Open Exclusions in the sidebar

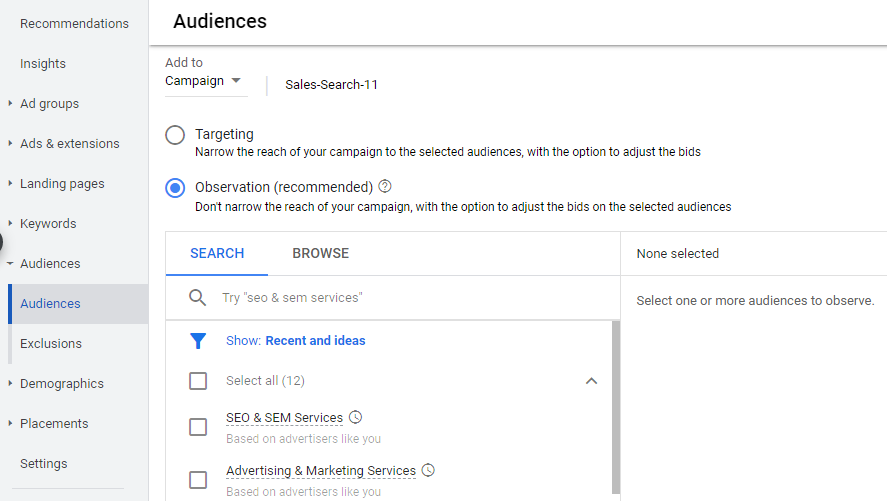51,344
